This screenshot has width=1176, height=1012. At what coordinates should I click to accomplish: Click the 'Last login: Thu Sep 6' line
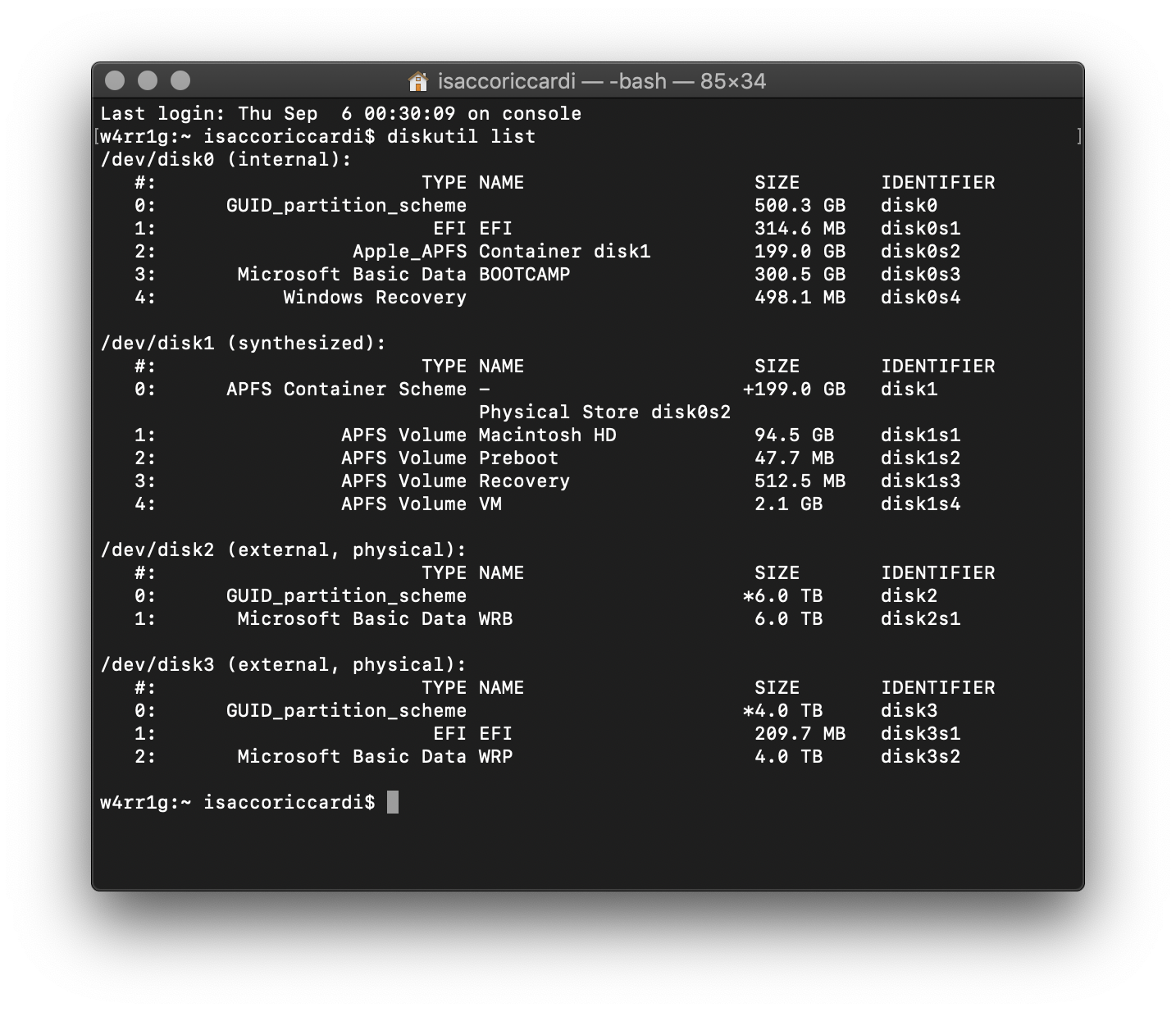341,113
